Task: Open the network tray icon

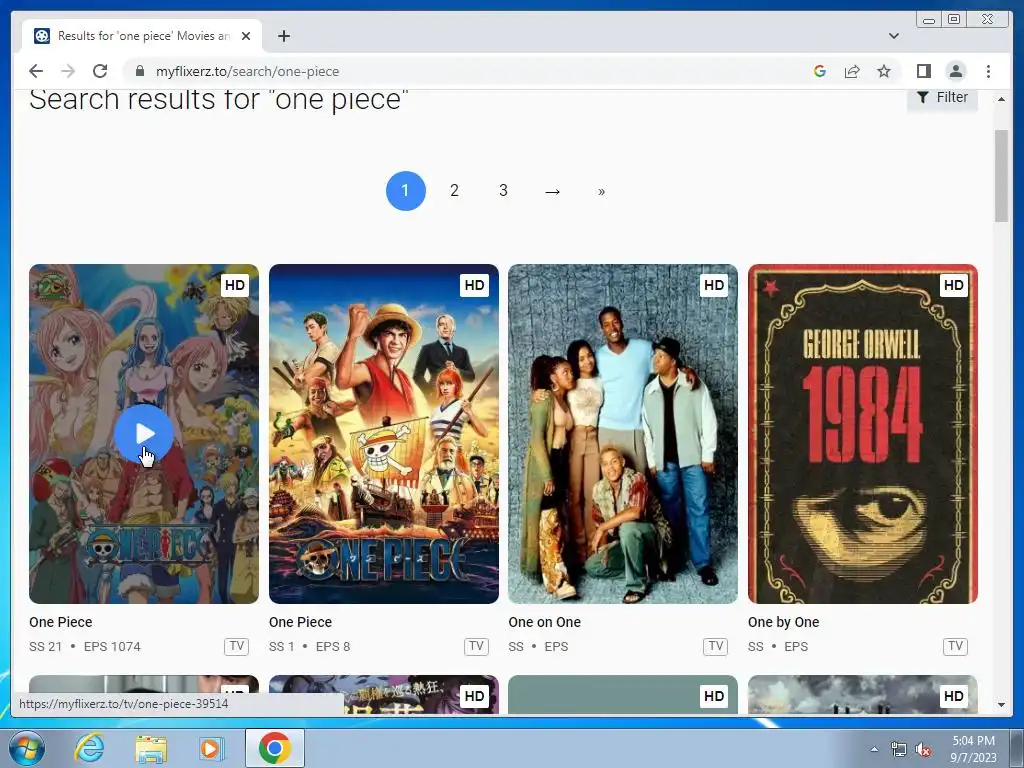Action: pos(899,750)
